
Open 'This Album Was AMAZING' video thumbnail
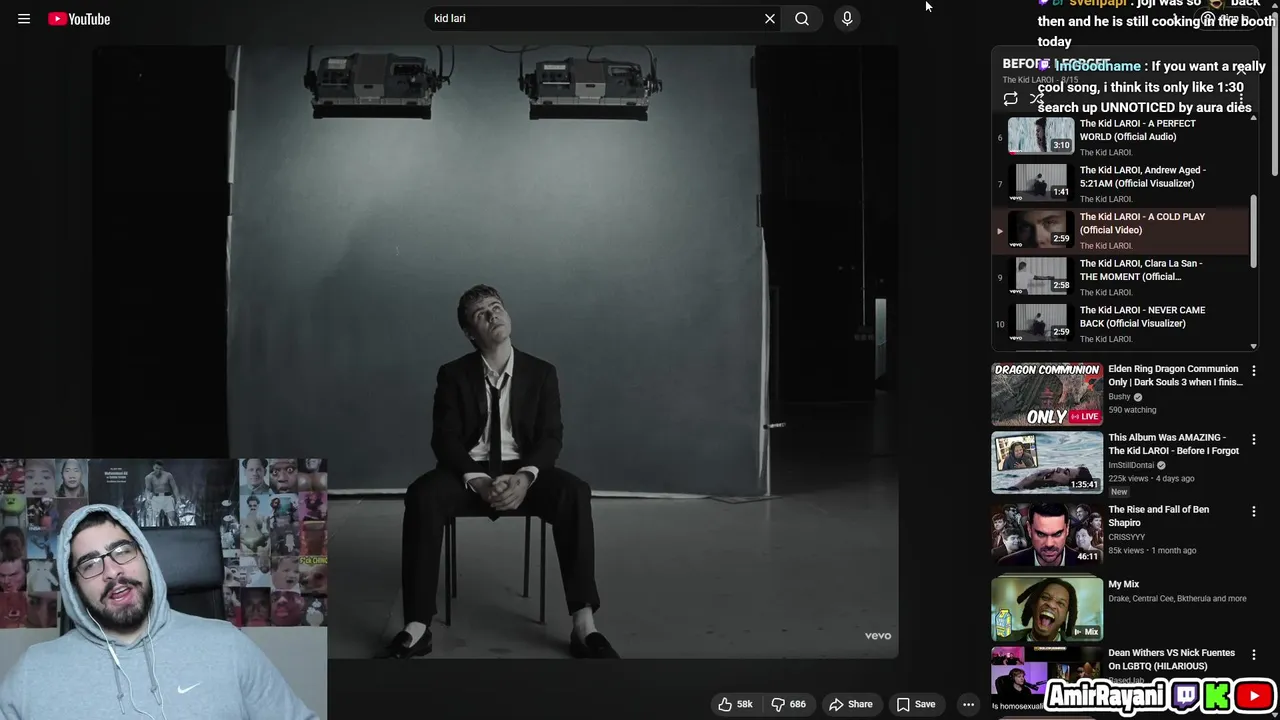1047,463
